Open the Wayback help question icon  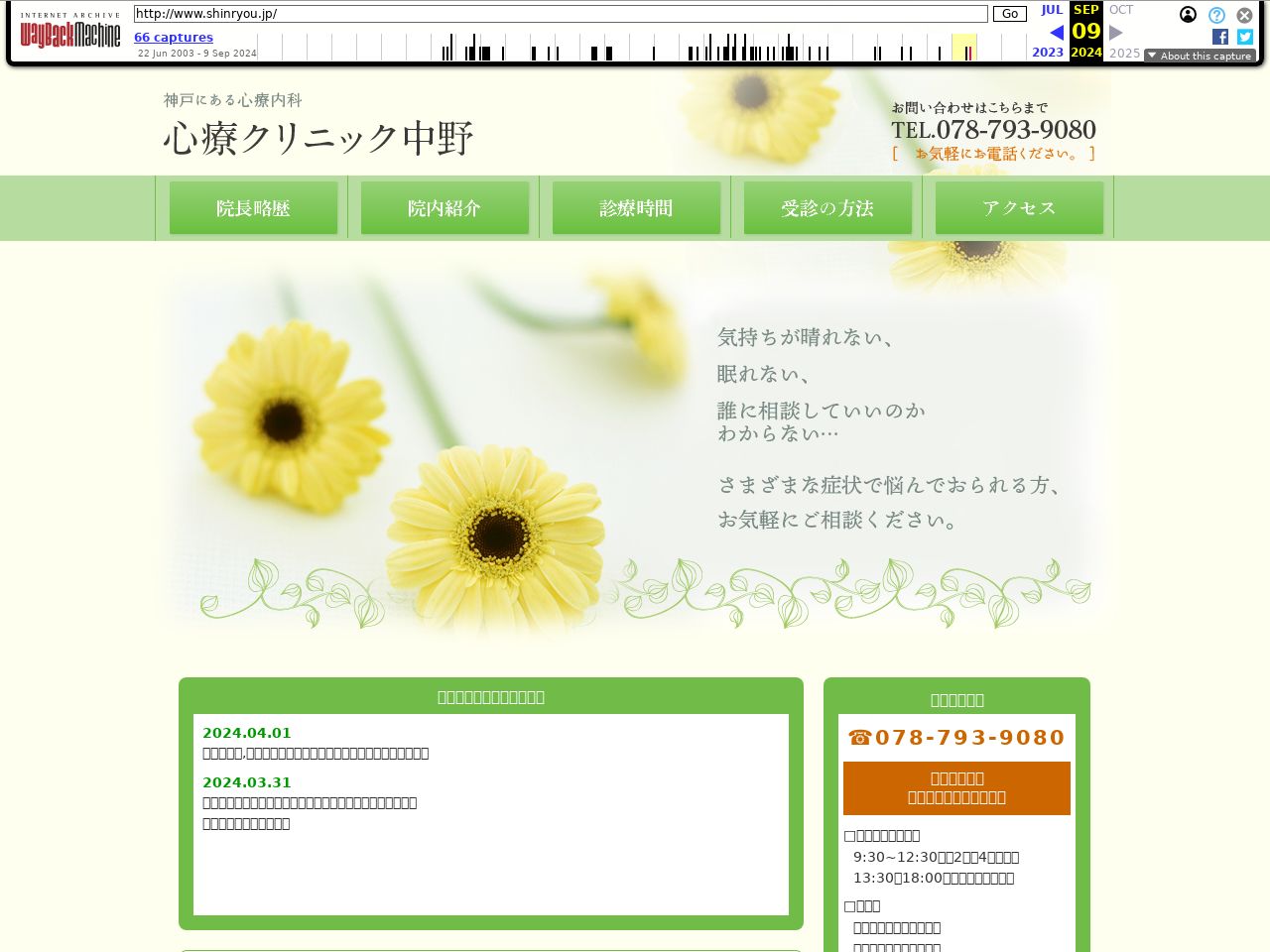click(x=1216, y=15)
